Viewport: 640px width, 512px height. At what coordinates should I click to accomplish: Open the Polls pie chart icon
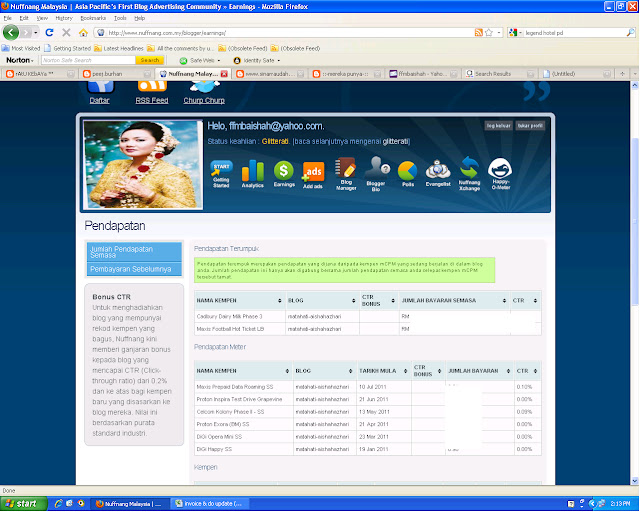[x=408, y=174]
